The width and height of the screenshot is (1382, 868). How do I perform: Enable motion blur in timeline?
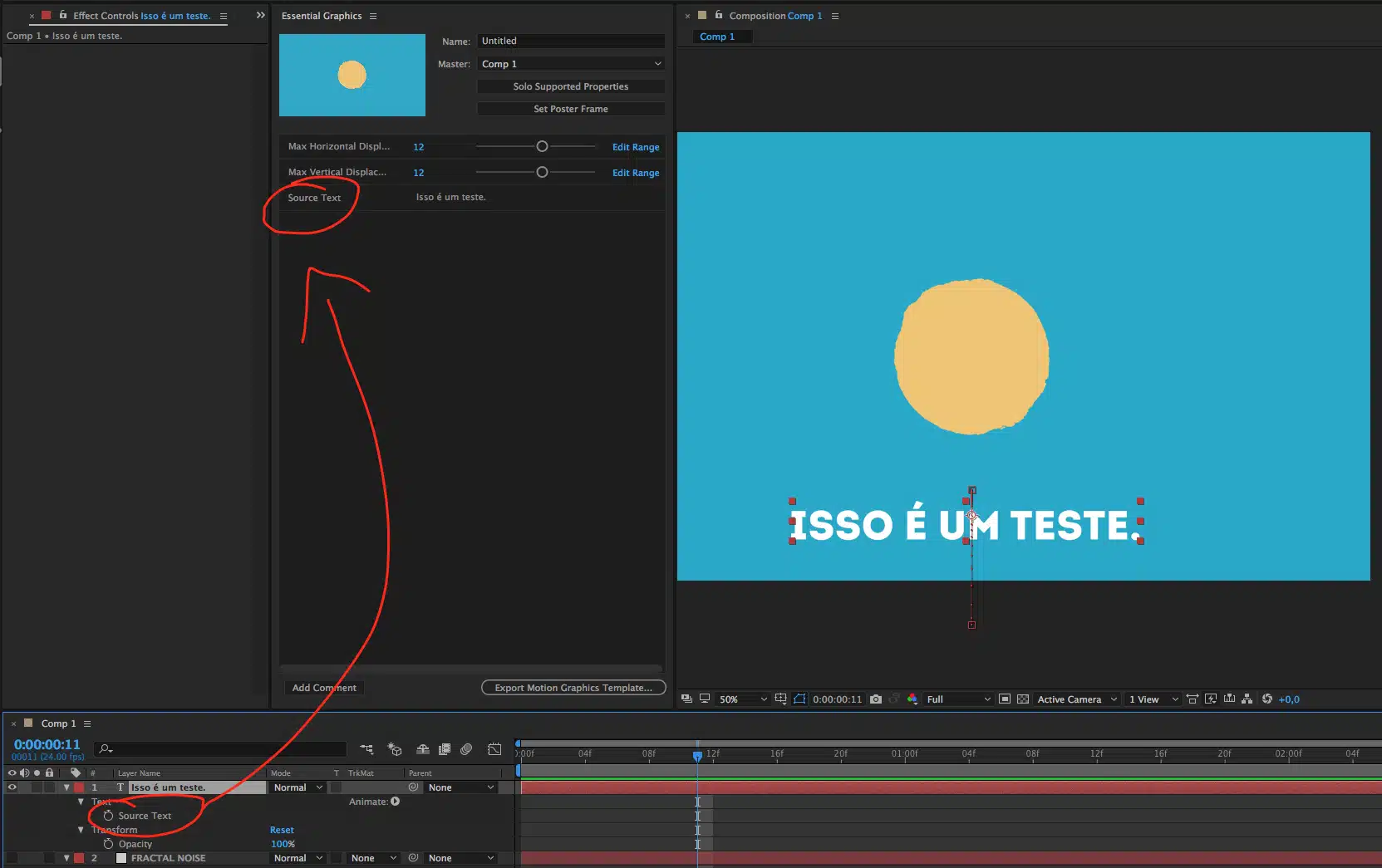466,749
